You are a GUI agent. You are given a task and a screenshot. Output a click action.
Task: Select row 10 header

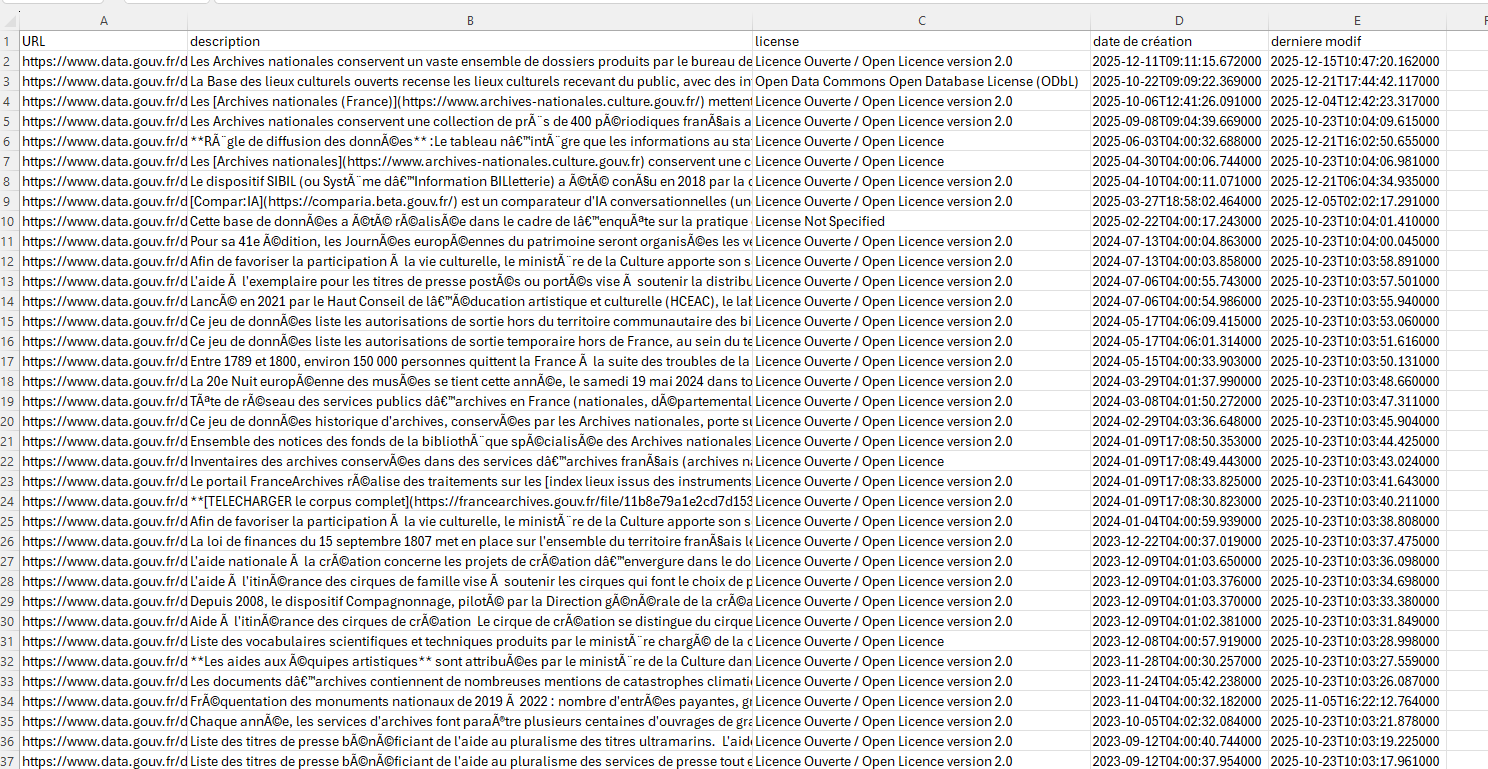pos(9,221)
